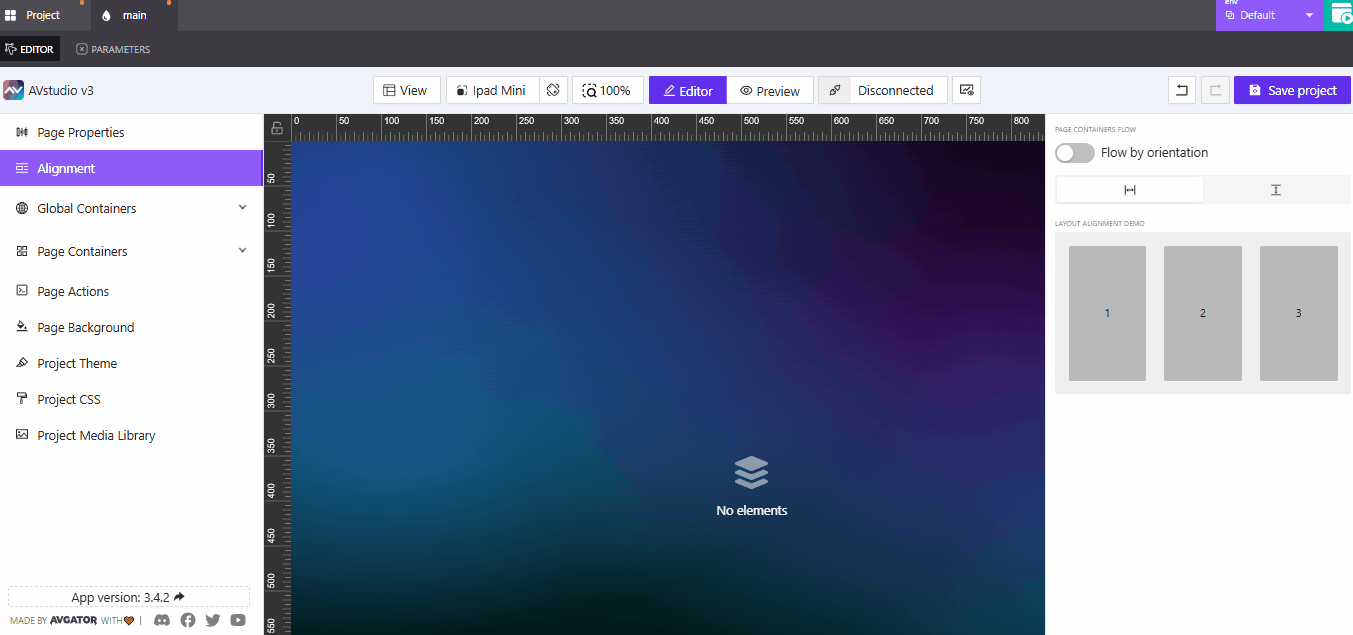This screenshot has width=1353, height=635.
Task: Click the App version 3.4.2 link
Action: coord(128,597)
